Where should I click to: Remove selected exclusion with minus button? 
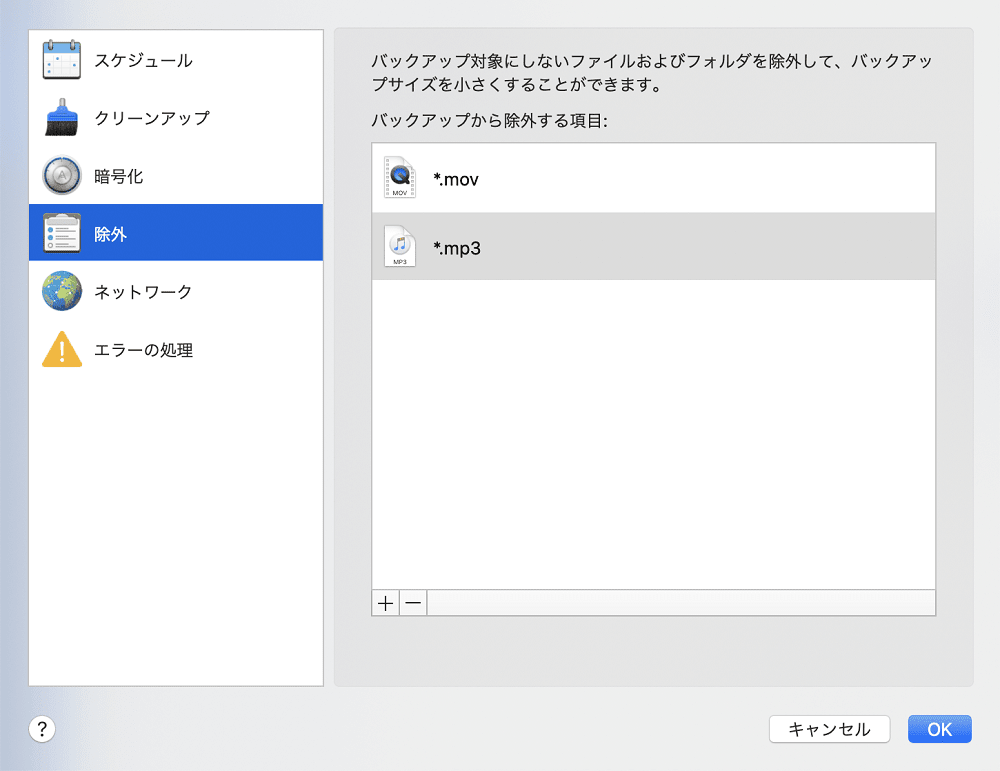point(413,603)
